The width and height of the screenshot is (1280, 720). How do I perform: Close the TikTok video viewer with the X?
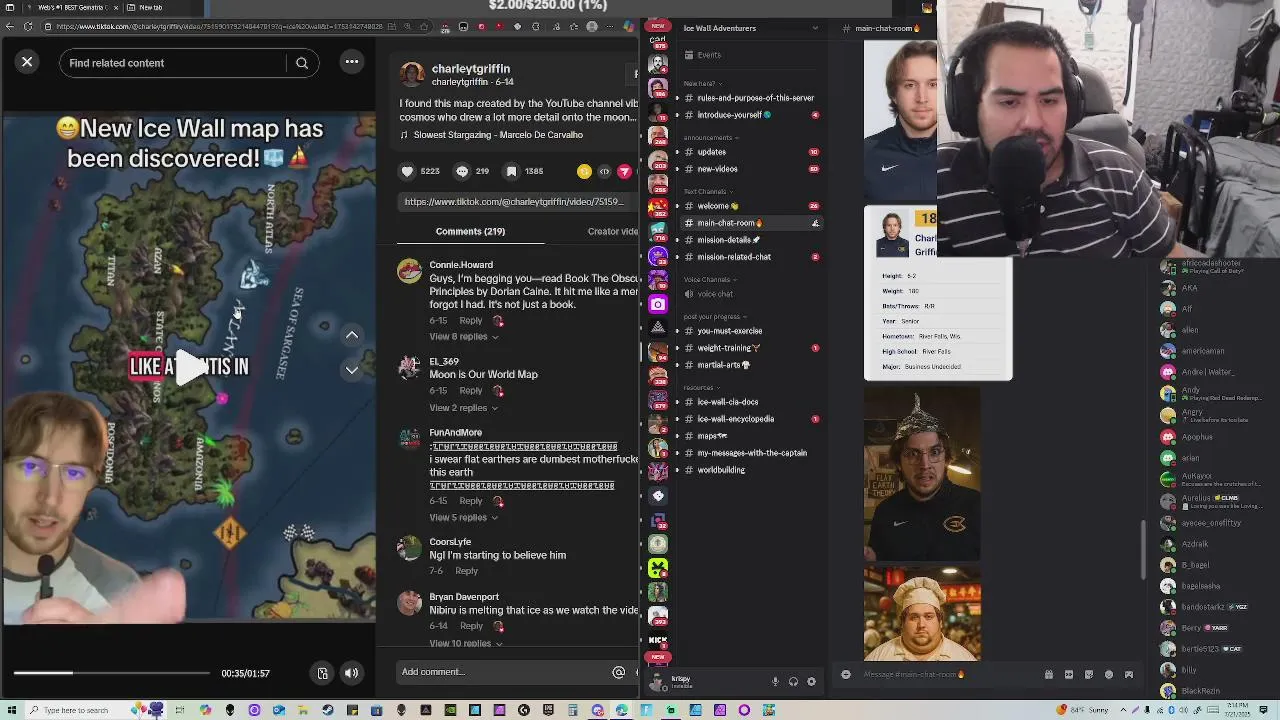coord(27,62)
